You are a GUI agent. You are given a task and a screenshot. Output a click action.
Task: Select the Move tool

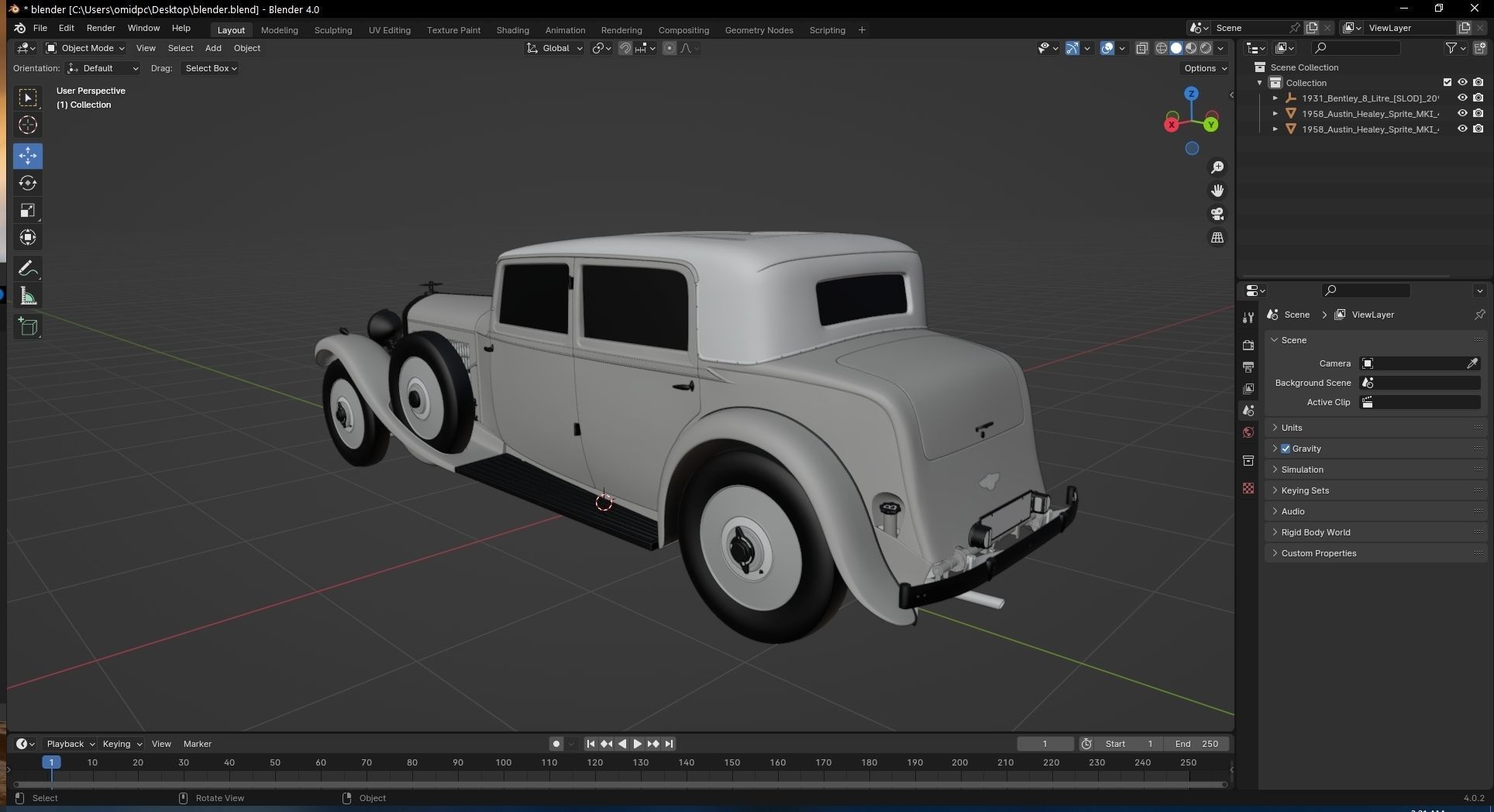pyautogui.click(x=28, y=156)
